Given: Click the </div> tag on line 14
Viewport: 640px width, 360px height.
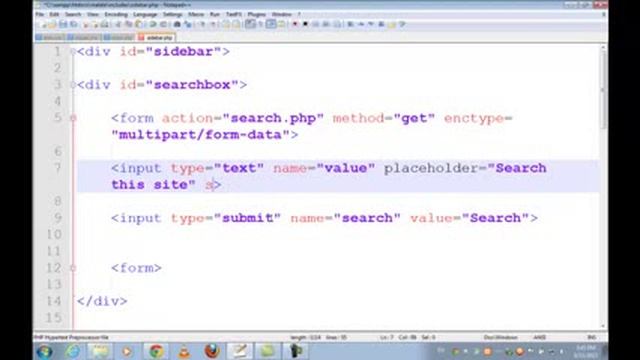Looking at the screenshot, I should 102,301.
